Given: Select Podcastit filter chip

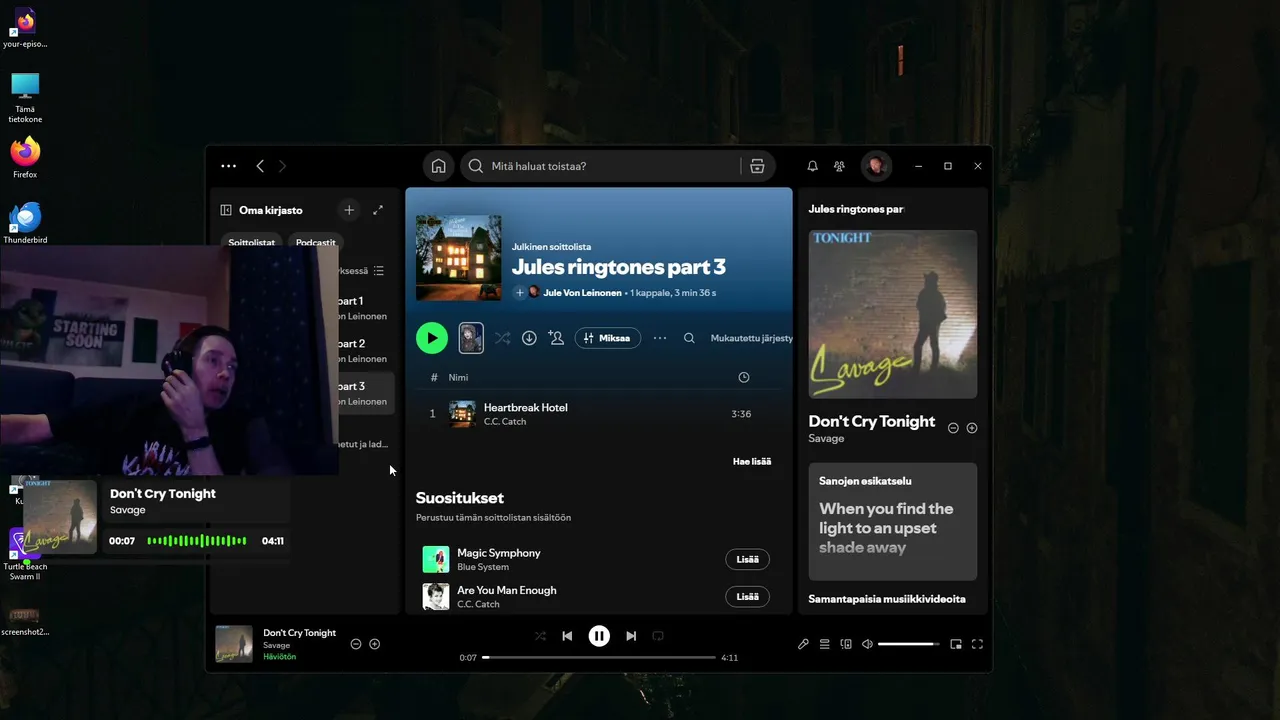Looking at the screenshot, I should coord(316,241).
